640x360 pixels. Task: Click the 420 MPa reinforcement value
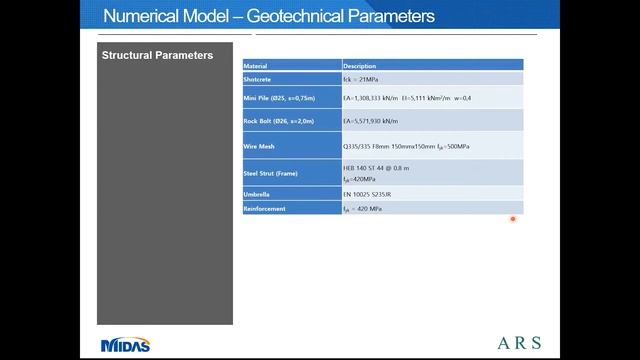point(433,208)
